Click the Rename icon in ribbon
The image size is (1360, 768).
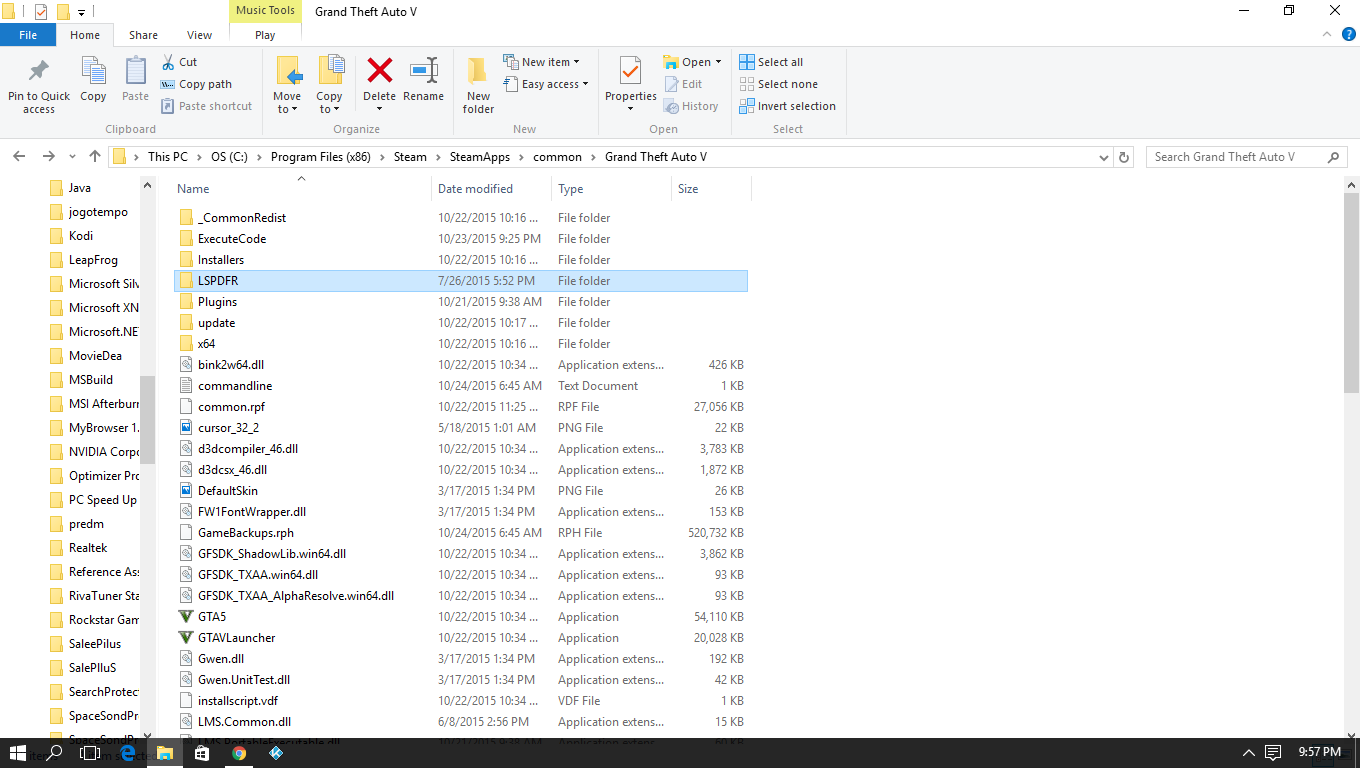click(423, 72)
